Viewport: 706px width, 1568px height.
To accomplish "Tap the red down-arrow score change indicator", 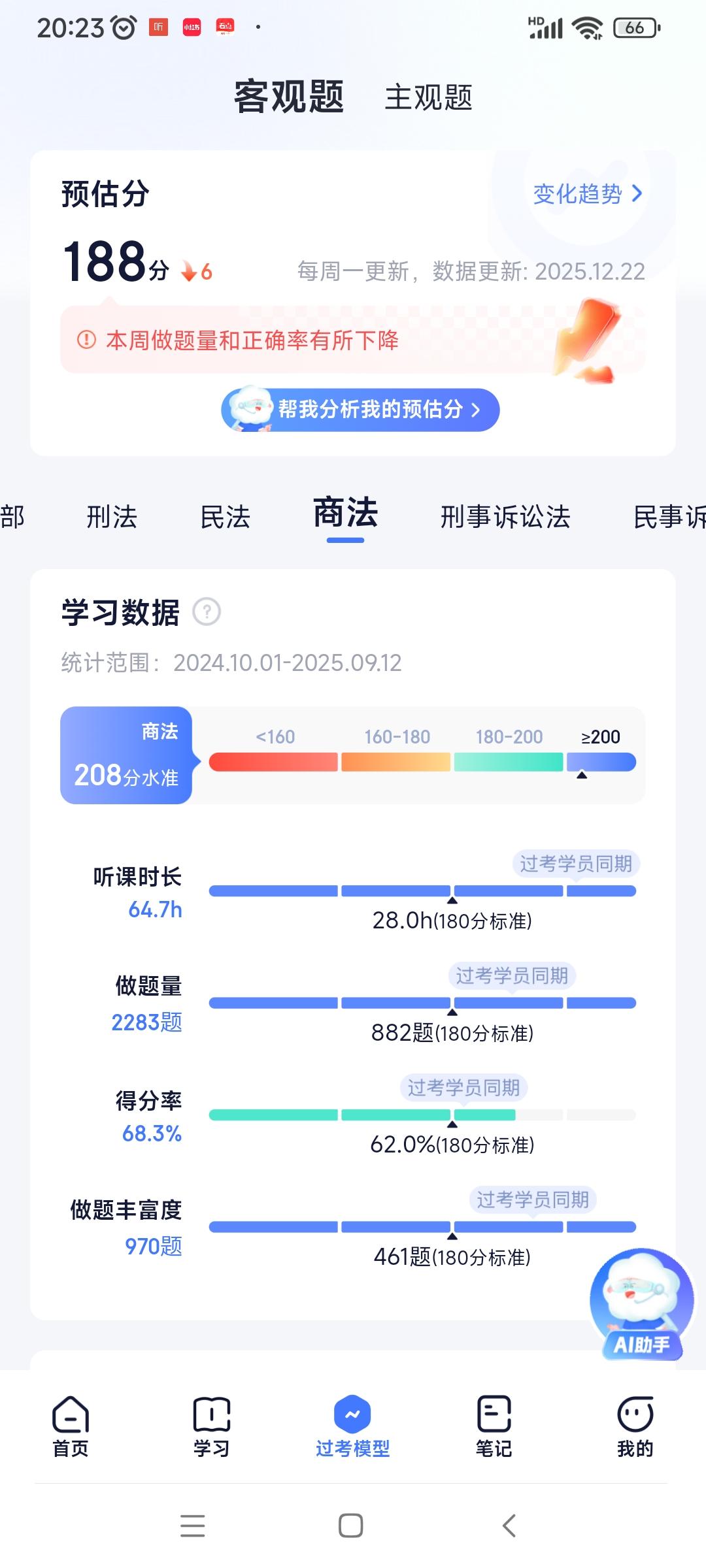I will pyautogui.click(x=197, y=271).
